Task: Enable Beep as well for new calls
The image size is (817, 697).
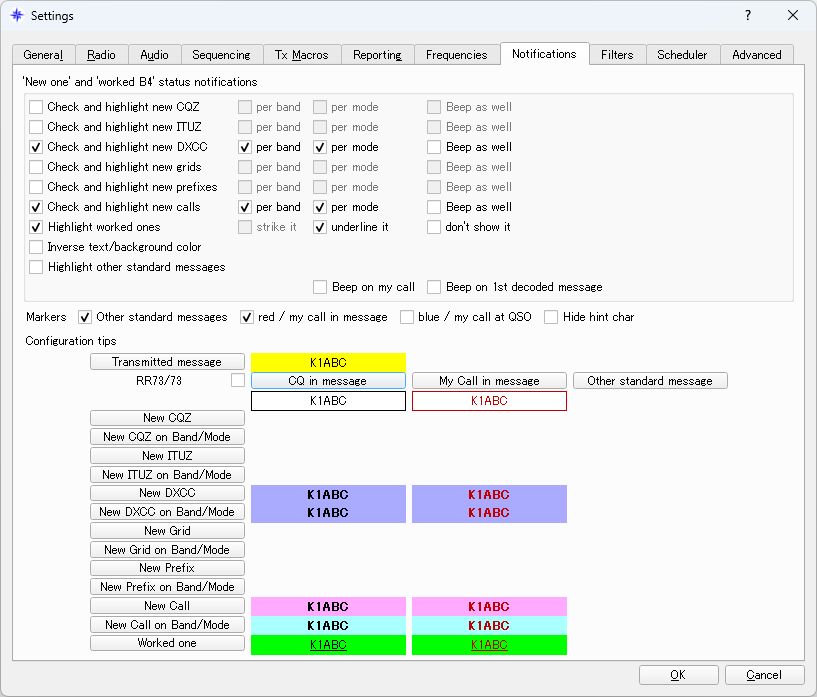Action: pyautogui.click(x=435, y=207)
